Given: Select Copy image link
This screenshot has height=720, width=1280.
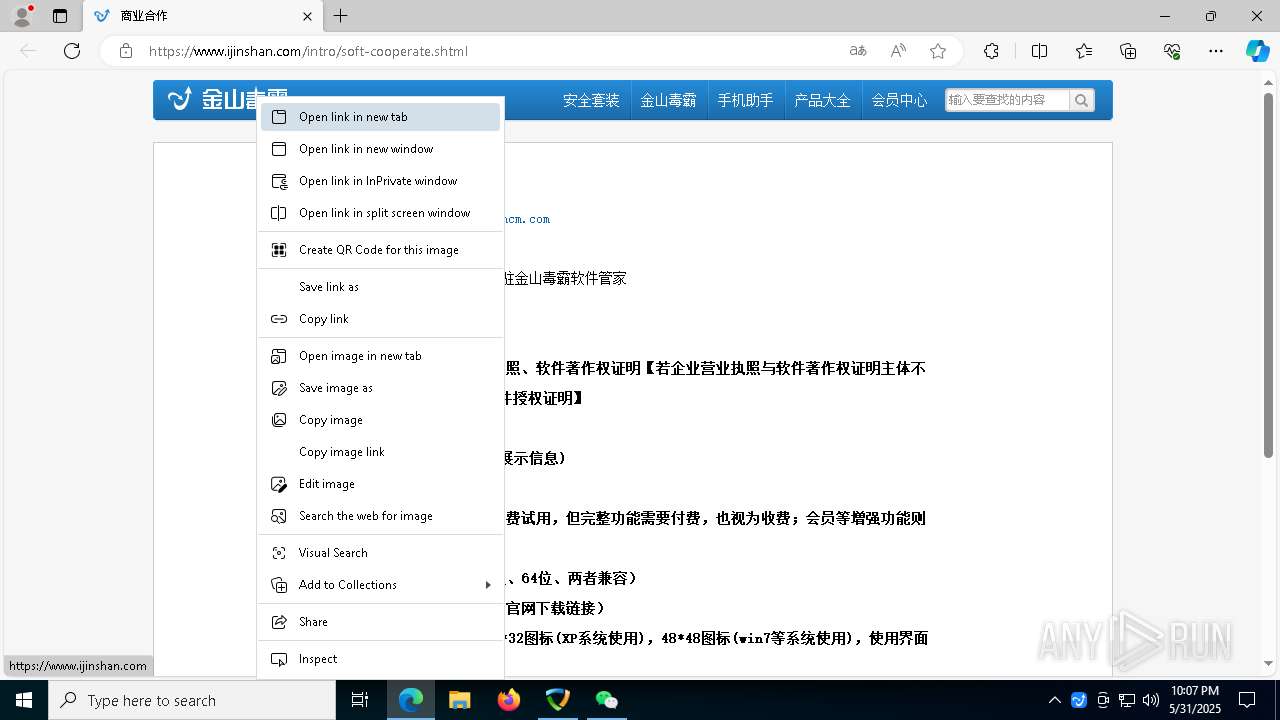Looking at the screenshot, I should [380, 452].
